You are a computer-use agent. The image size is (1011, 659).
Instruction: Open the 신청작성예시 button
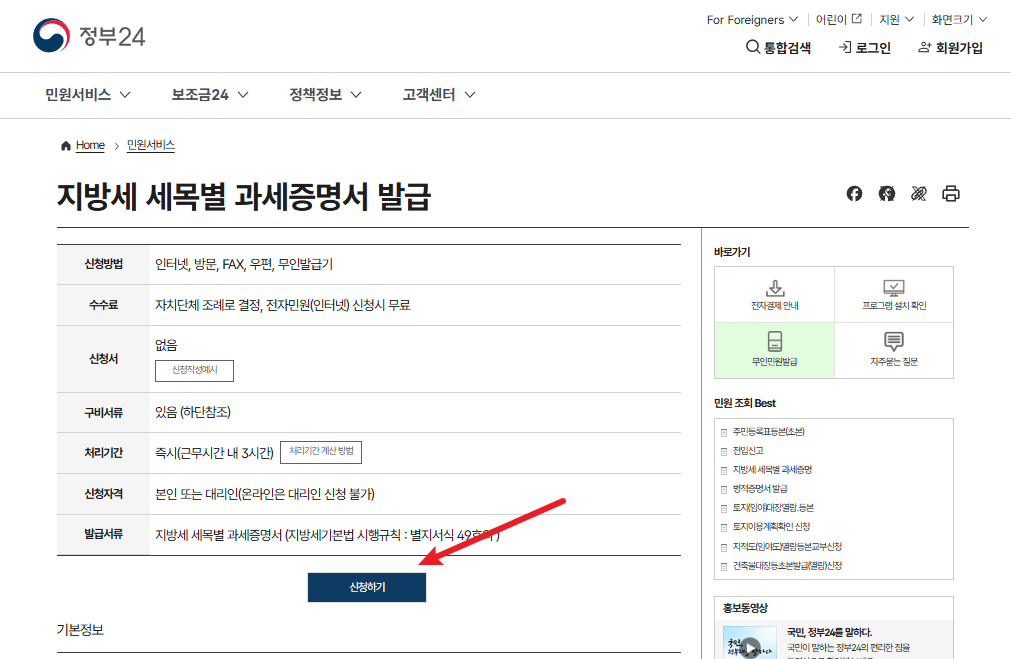coord(195,370)
